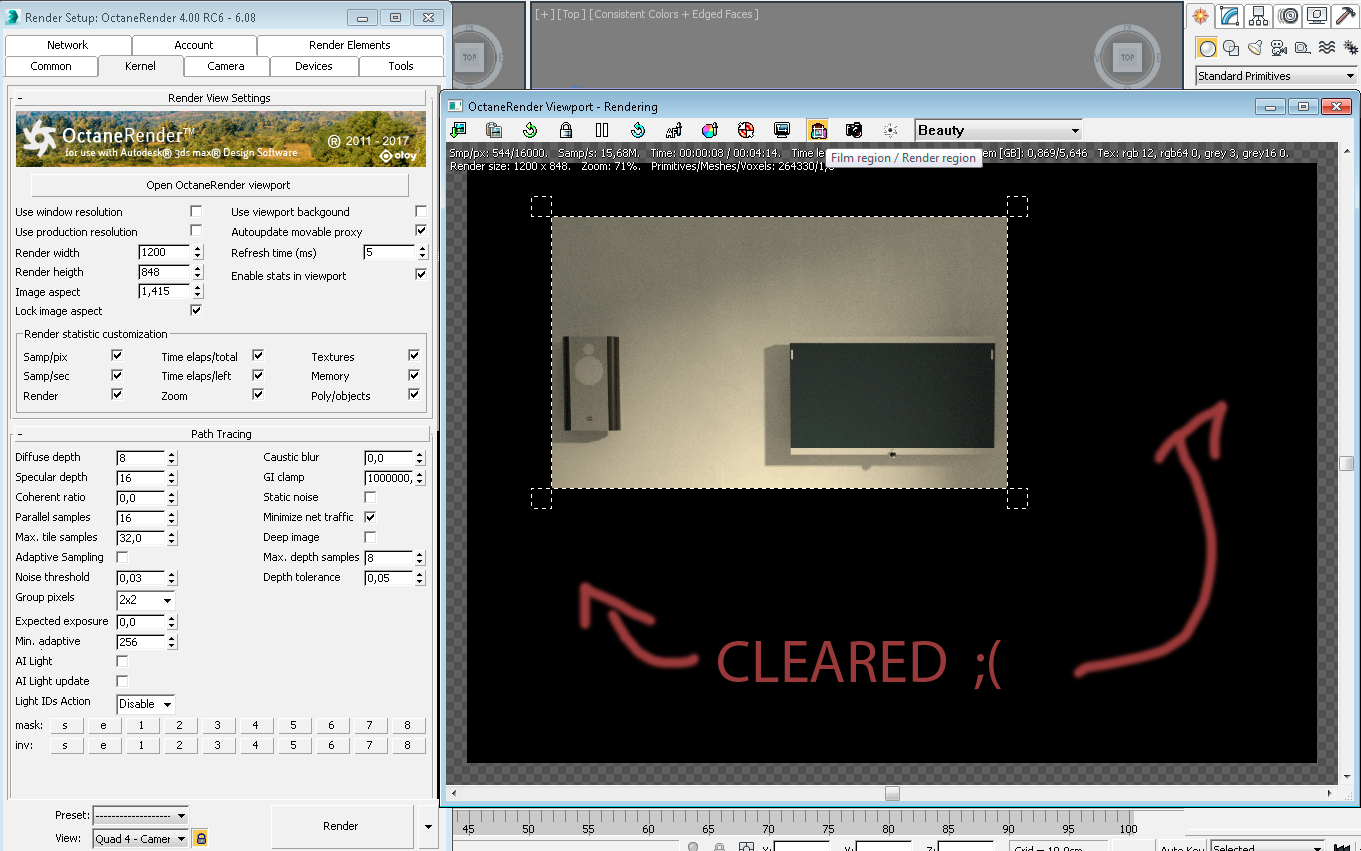Click the Film region / Render region icon

[x=818, y=130]
